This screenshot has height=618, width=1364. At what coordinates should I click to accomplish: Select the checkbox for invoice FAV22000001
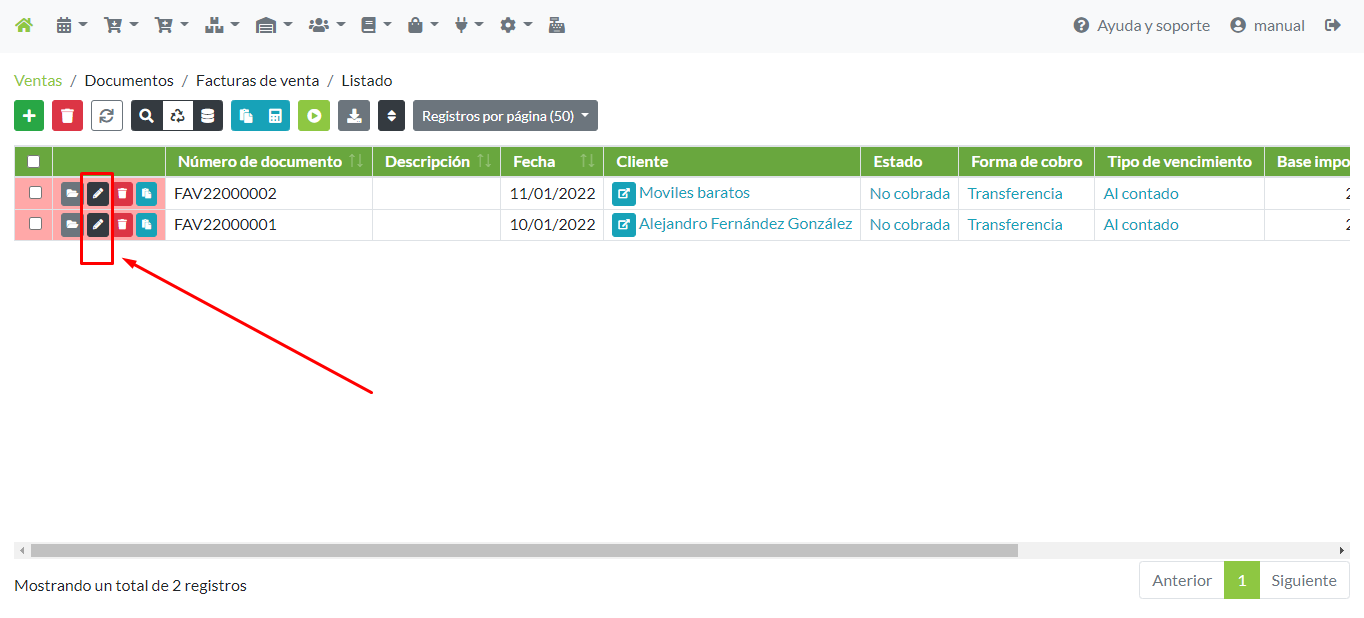tap(35, 224)
